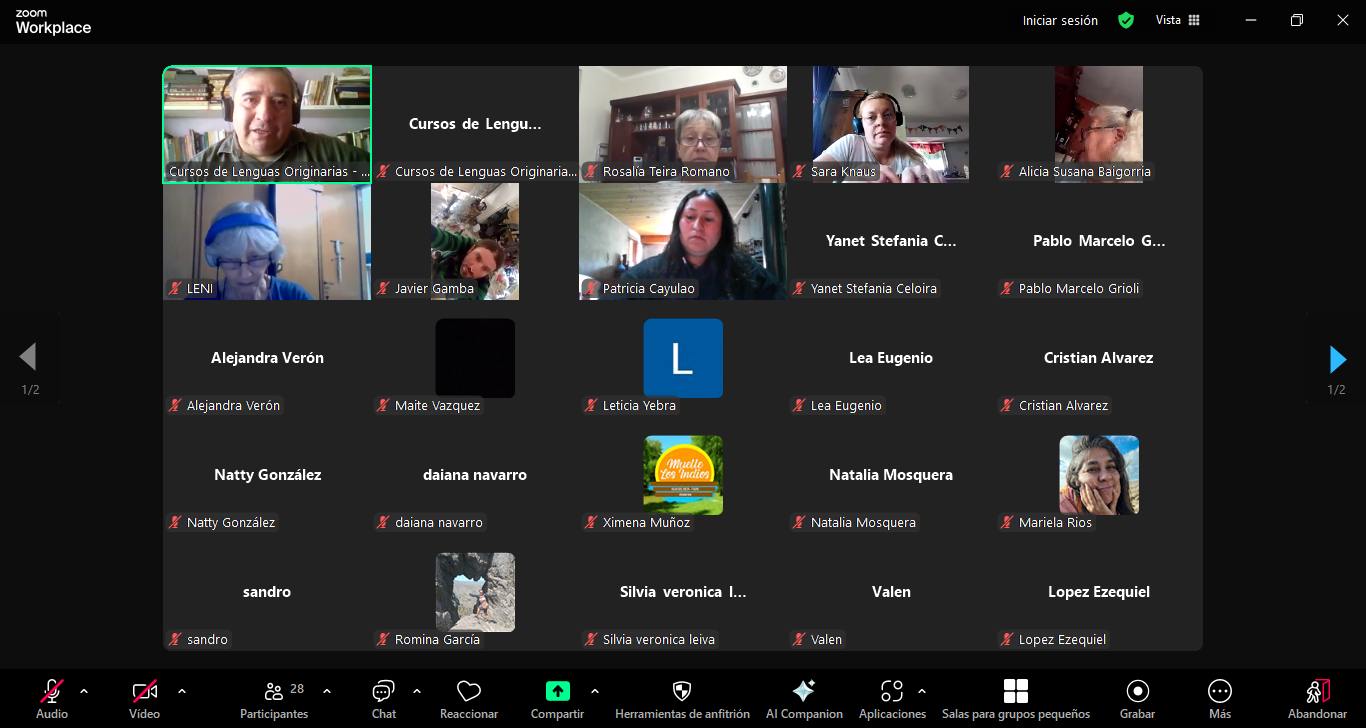Image resolution: width=1366 pixels, height=728 pixels.
Task: Open the Participantes panel
Action: pyautogui.click(x=274, y=699)
